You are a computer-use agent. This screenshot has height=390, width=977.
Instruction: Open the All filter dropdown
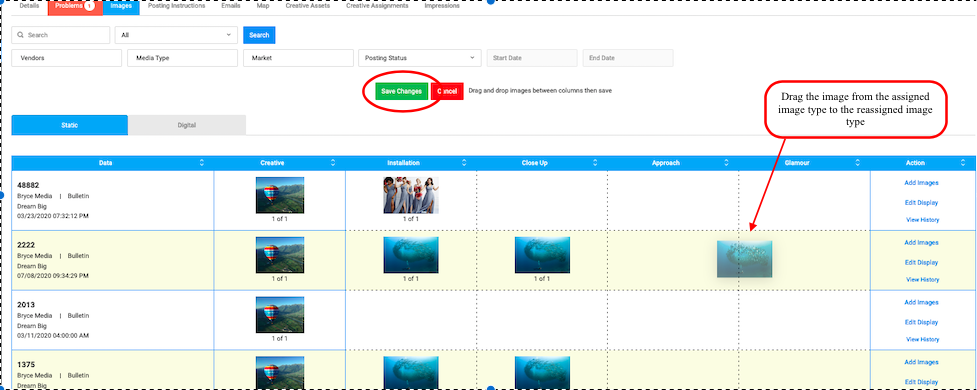tap(176, 35)
